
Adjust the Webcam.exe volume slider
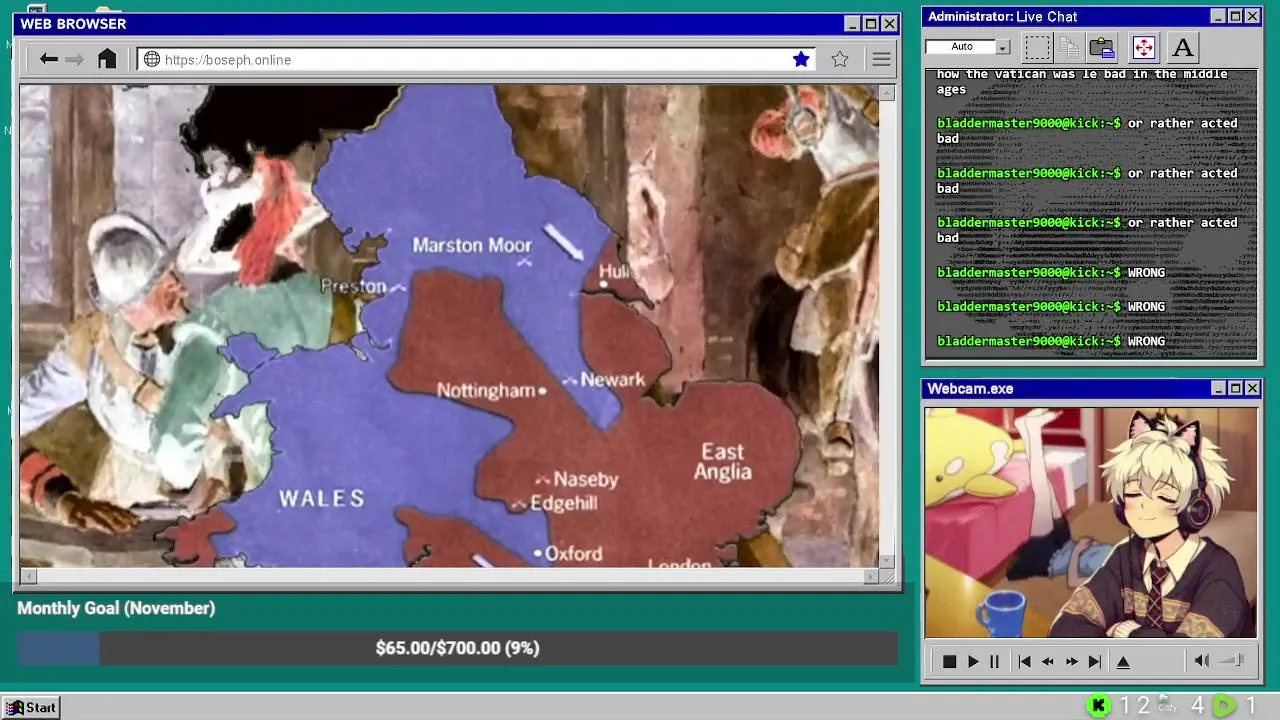pos(1233,660)
